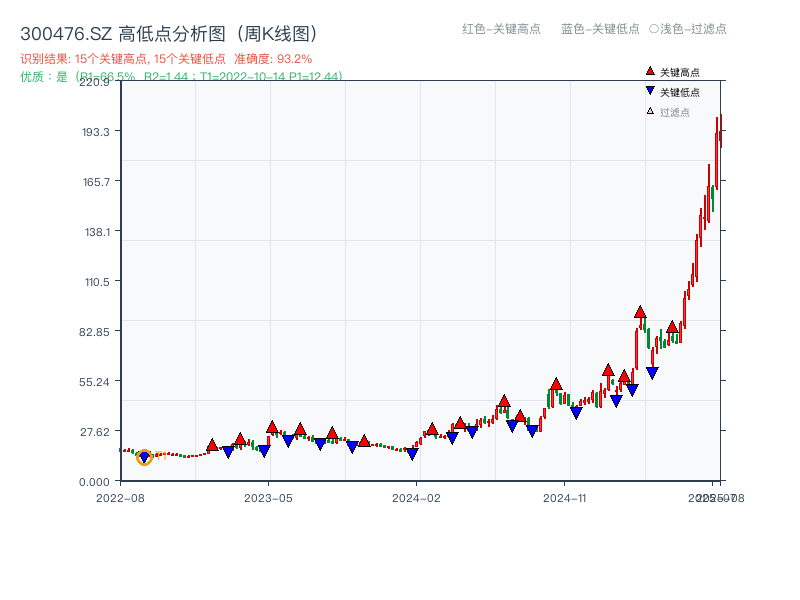800x600 pixels.
Task: Select the last red key-high marker before the rally
Action: click(672, 327)
